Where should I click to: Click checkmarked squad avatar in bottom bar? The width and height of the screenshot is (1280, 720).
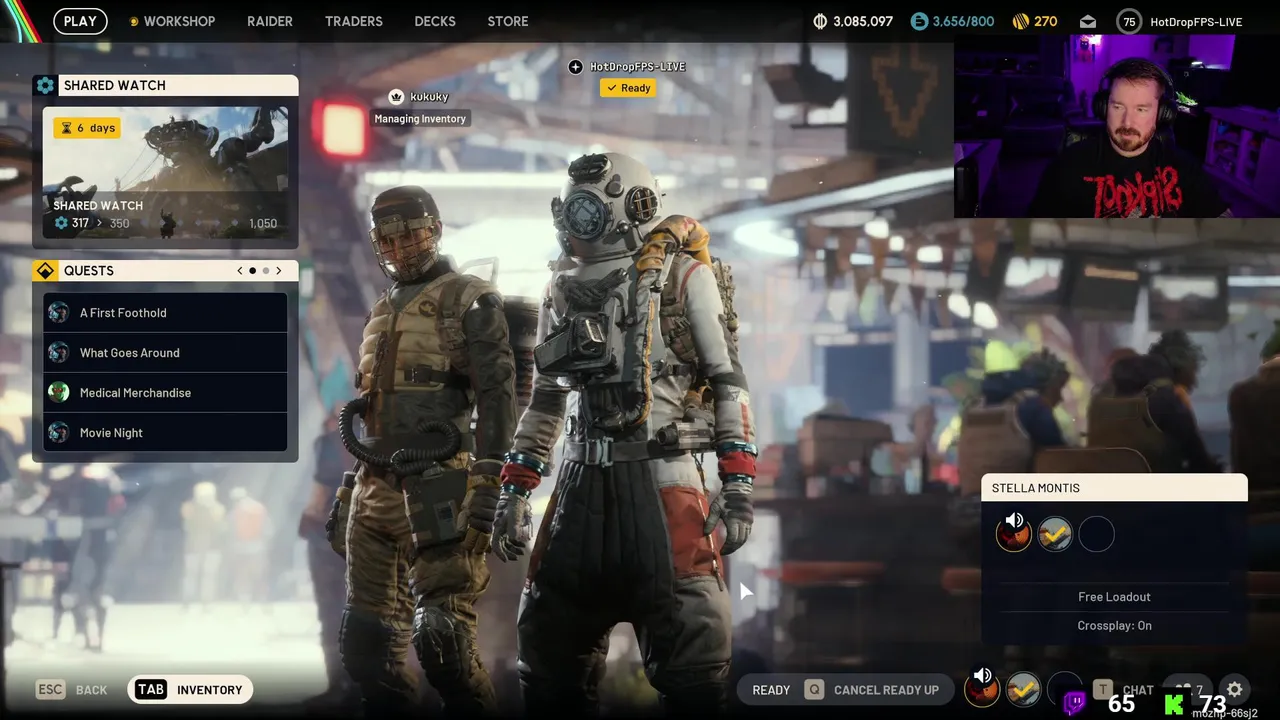coord(1023,689)
